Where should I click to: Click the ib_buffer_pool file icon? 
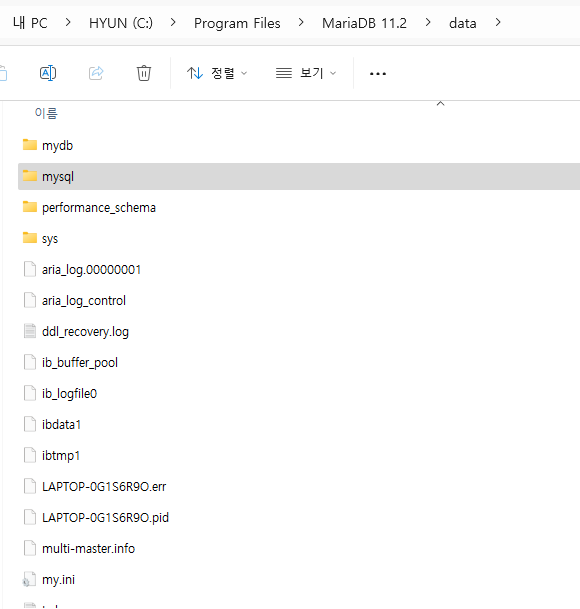[x=30, y=362]
